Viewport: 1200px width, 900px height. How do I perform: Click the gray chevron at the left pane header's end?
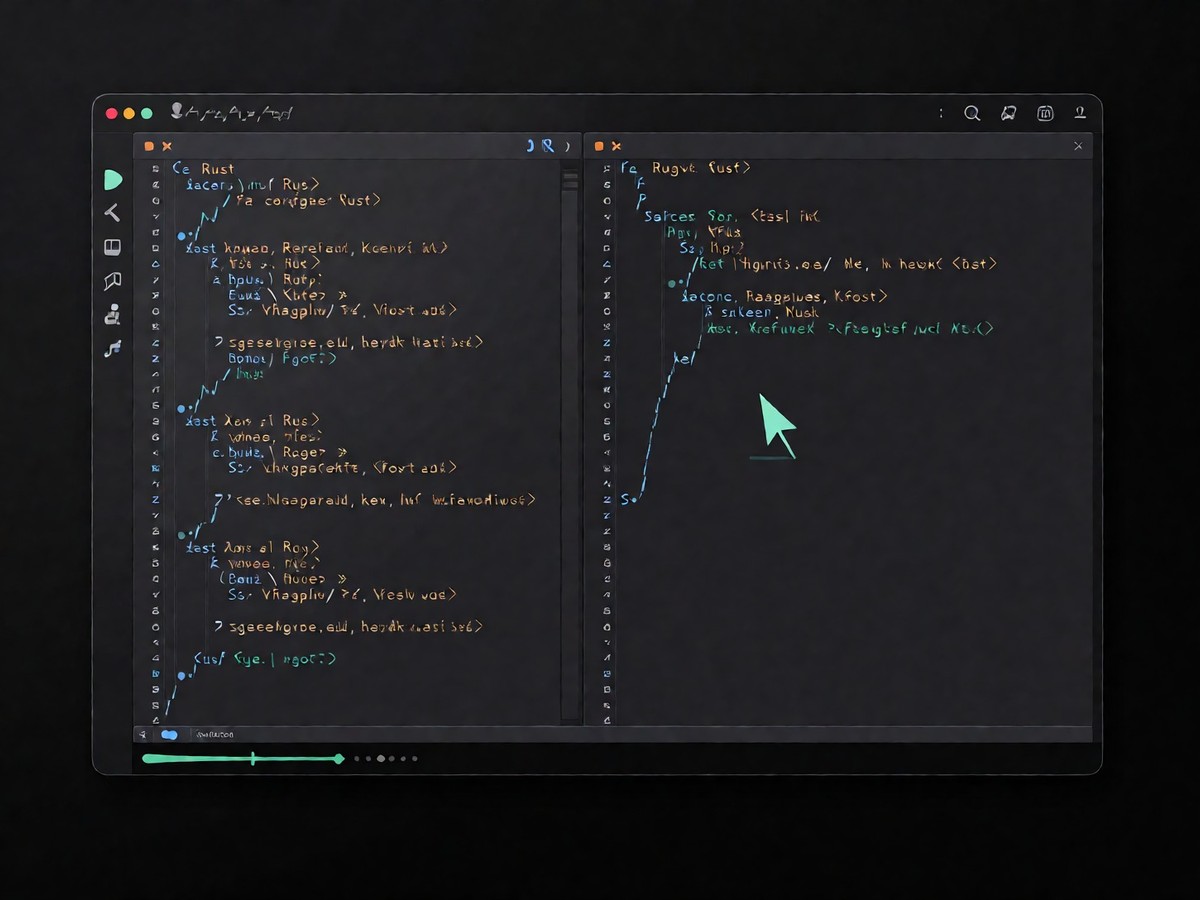[568, 146]
